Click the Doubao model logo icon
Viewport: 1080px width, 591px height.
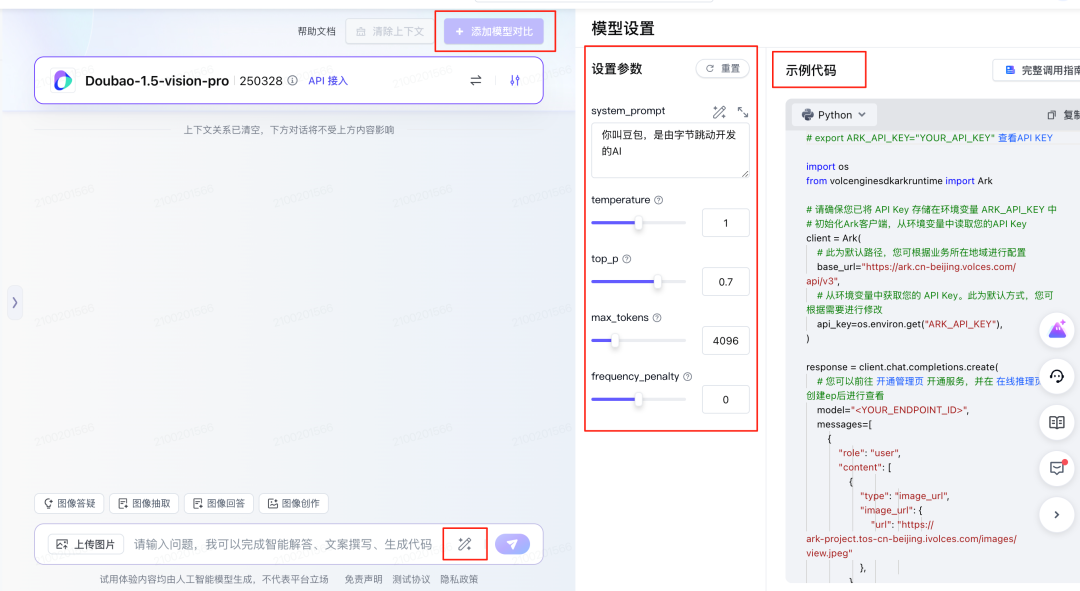(x=63, y=81)
